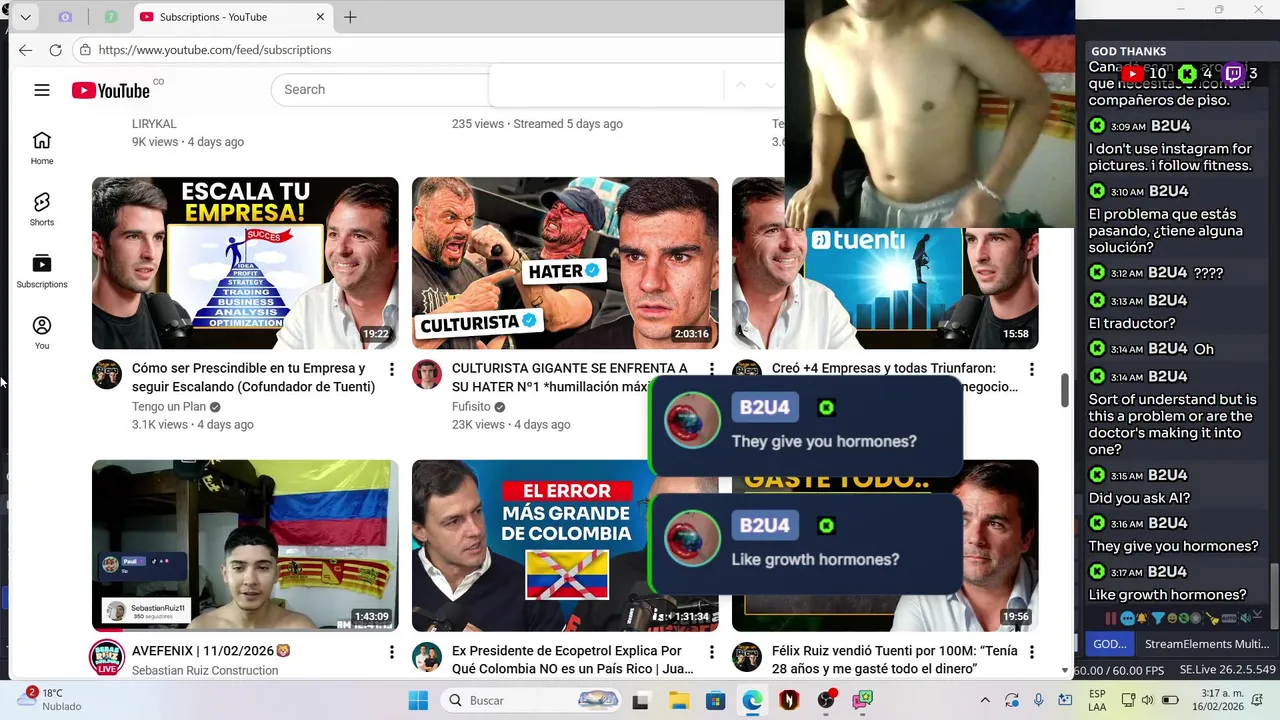Image resolution: width=1280 pixels, height=720 pixels.
Task: Open Sebastian Ruiz Construction channel link
Action: (205, 670)
